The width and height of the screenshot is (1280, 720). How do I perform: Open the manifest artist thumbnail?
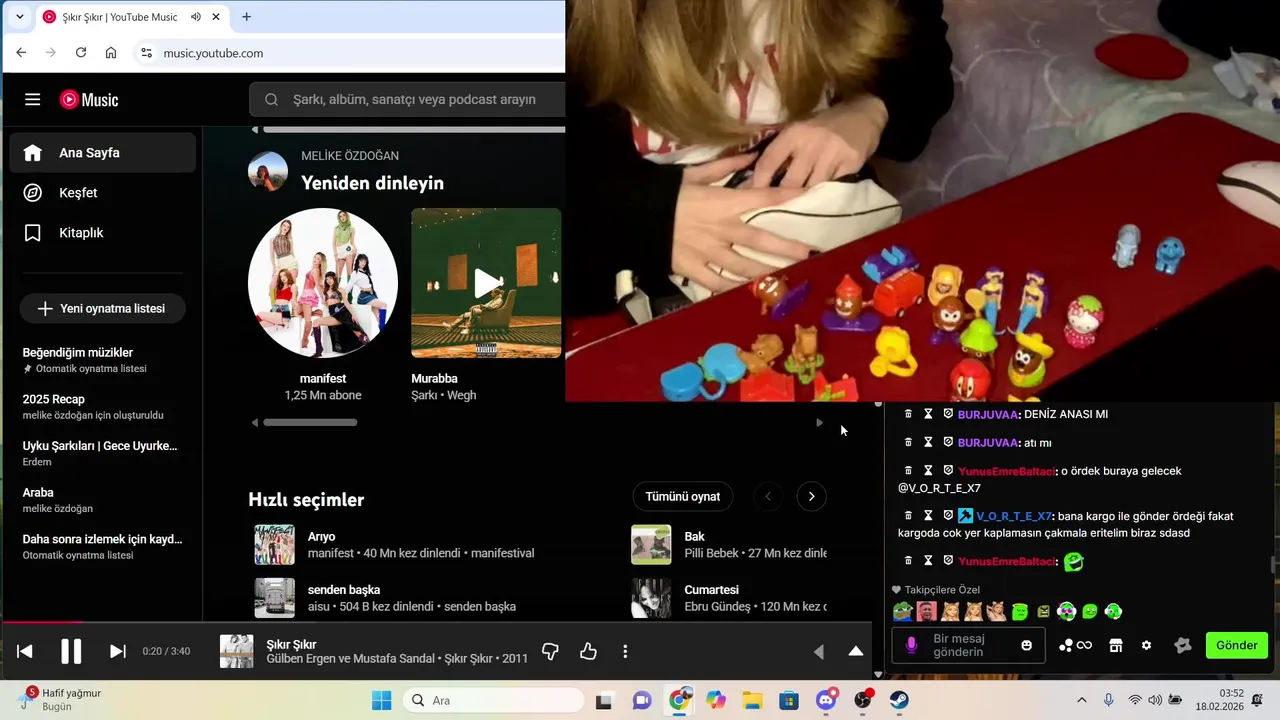tap(323, 283)
